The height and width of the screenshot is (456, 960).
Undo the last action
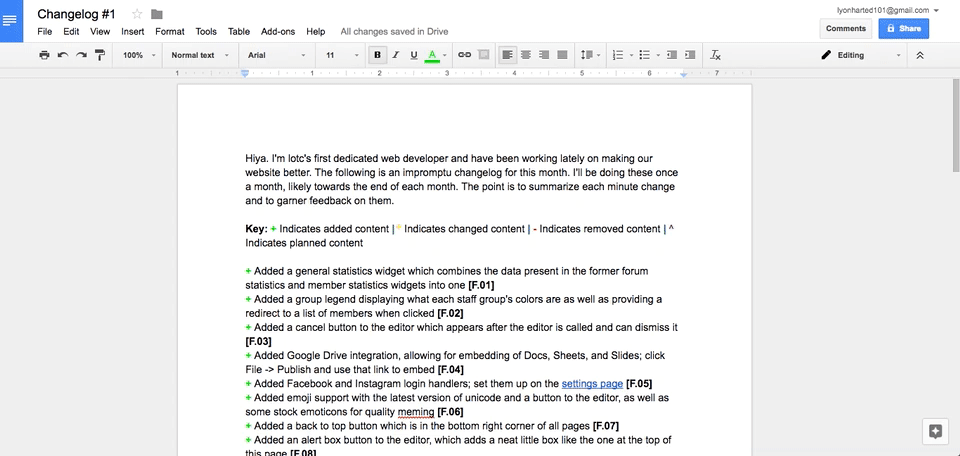click(x=62, y=55)
